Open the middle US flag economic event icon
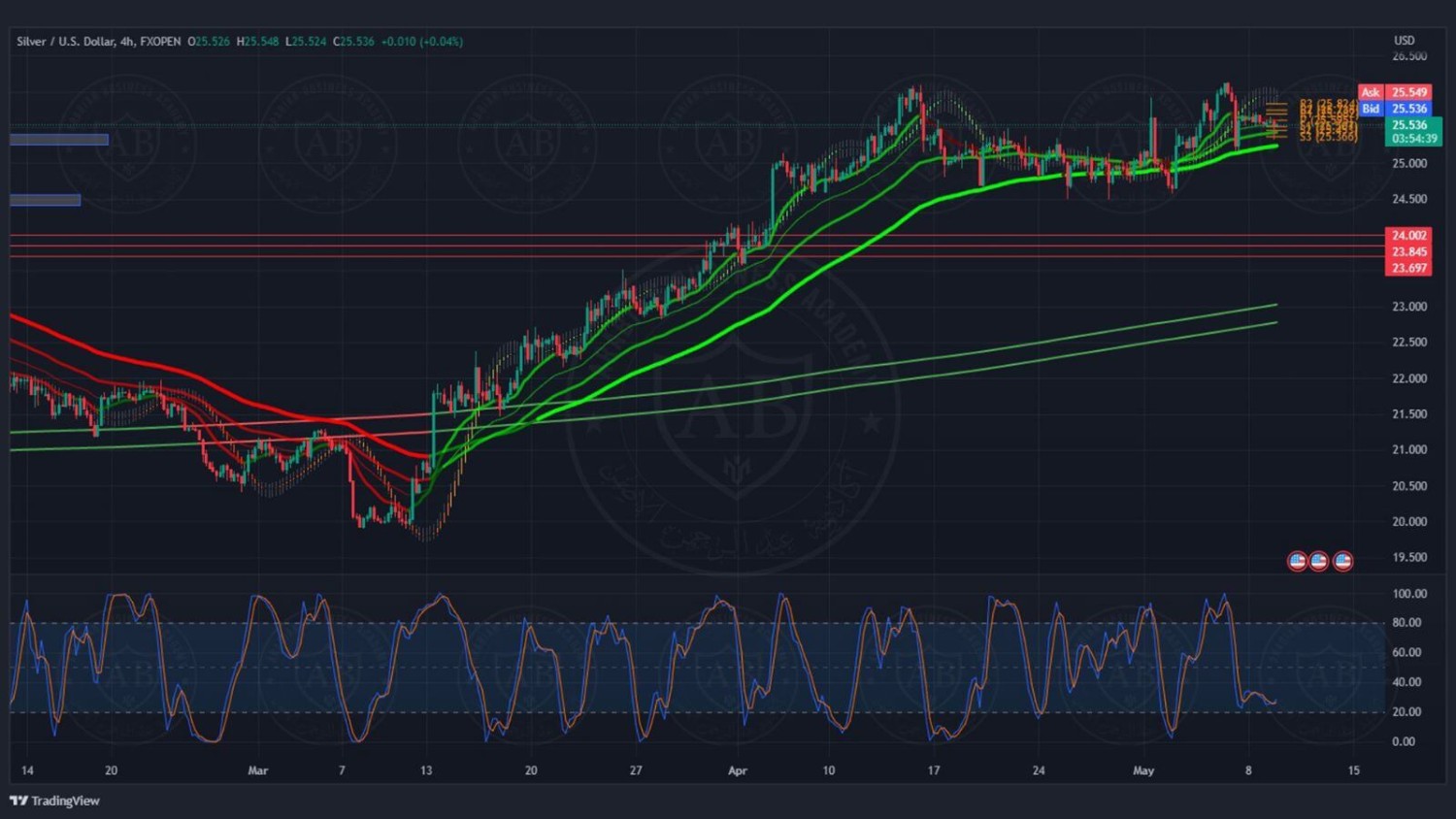This screenshot has height=819, width=1456. (1318, 561)
